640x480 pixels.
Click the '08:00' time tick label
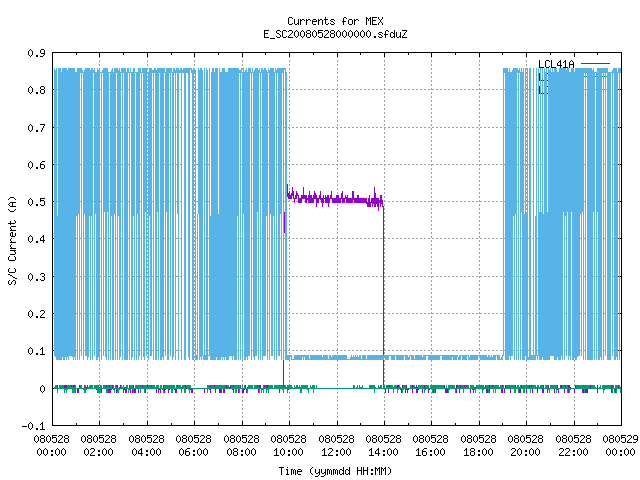point(241,453)
